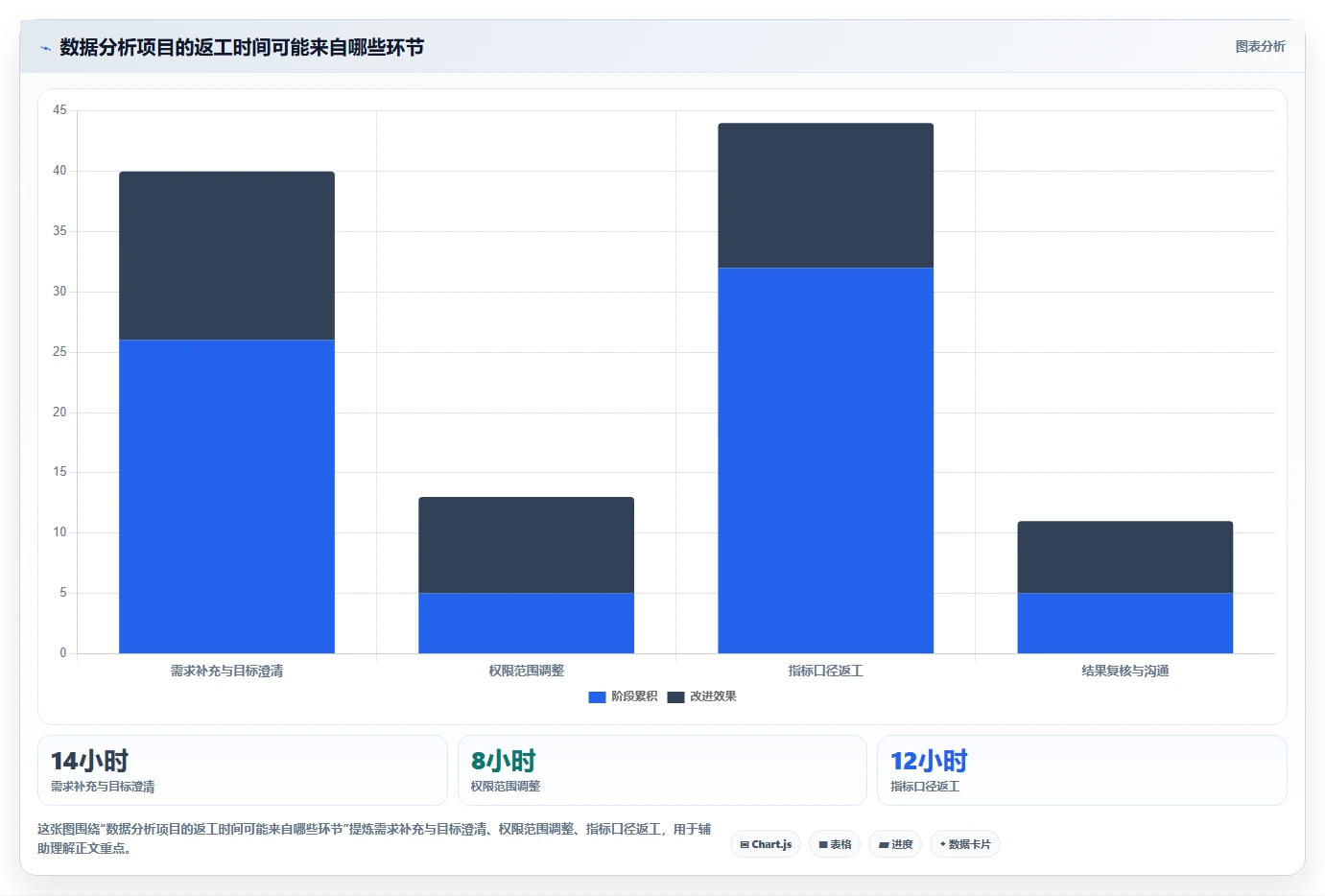
Task: Click the dark bar segment for 权限范围调整
Action: tap(526, 545)
